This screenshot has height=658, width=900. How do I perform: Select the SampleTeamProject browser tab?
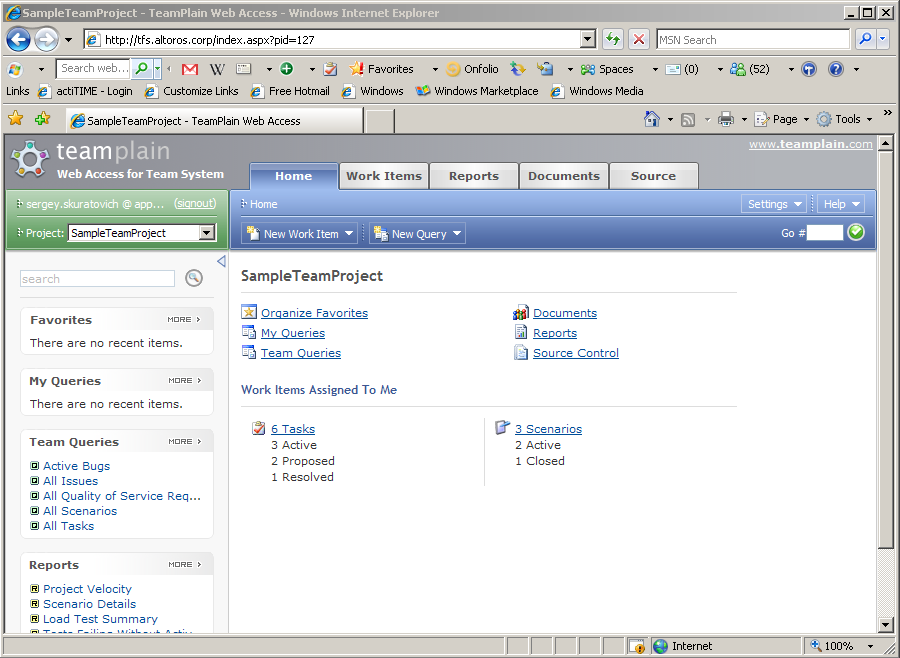tap(215, 121)
